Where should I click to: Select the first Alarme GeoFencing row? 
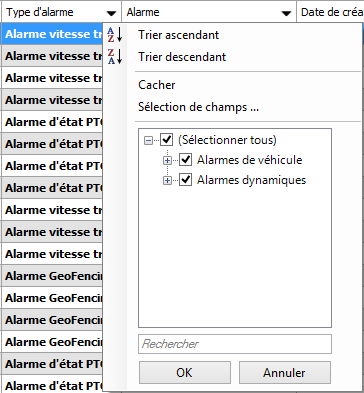coord(52,276)
